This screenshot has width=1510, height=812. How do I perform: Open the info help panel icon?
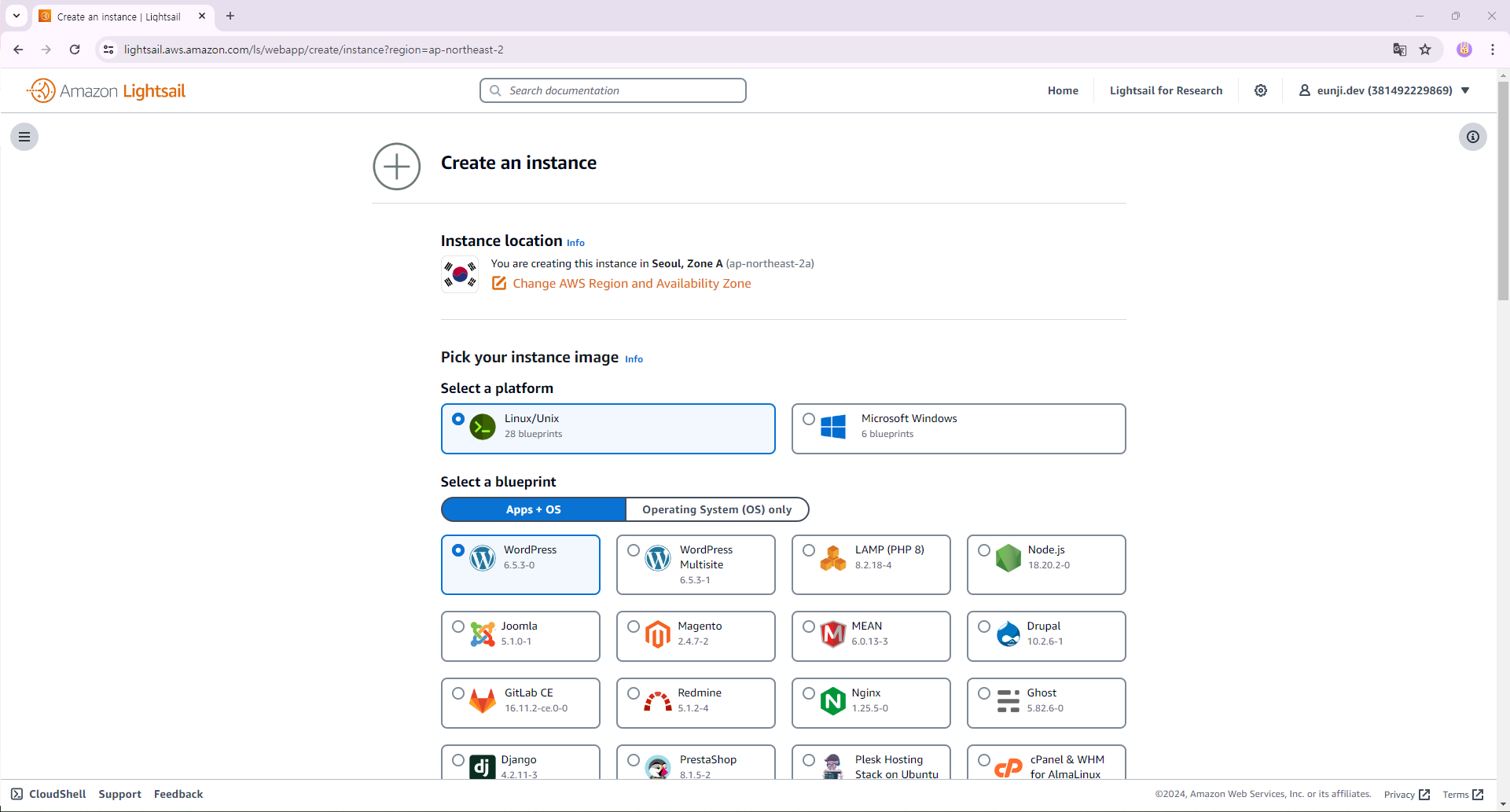coord(1473,137)
